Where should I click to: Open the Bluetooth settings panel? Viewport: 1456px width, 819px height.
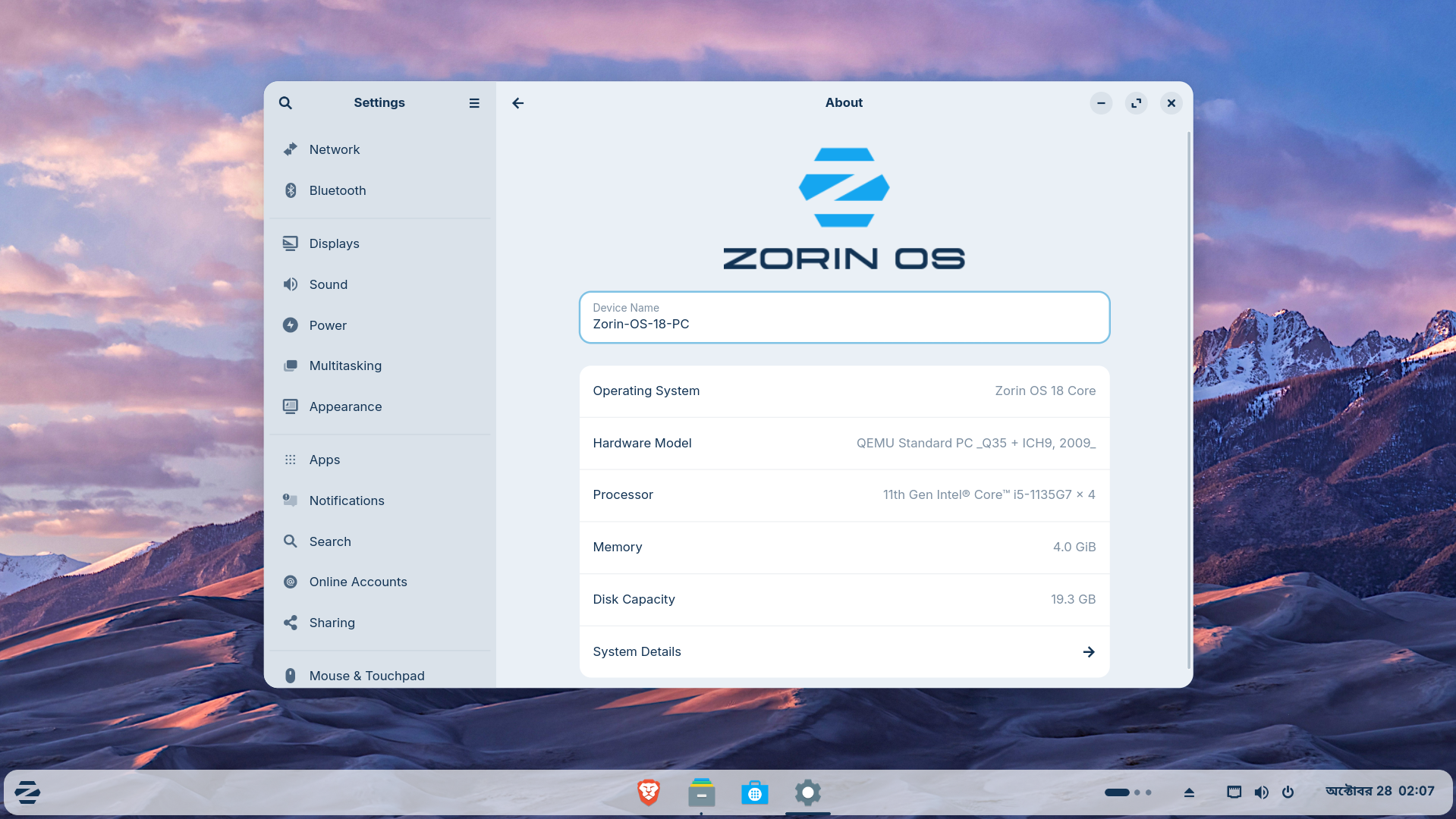380,190
